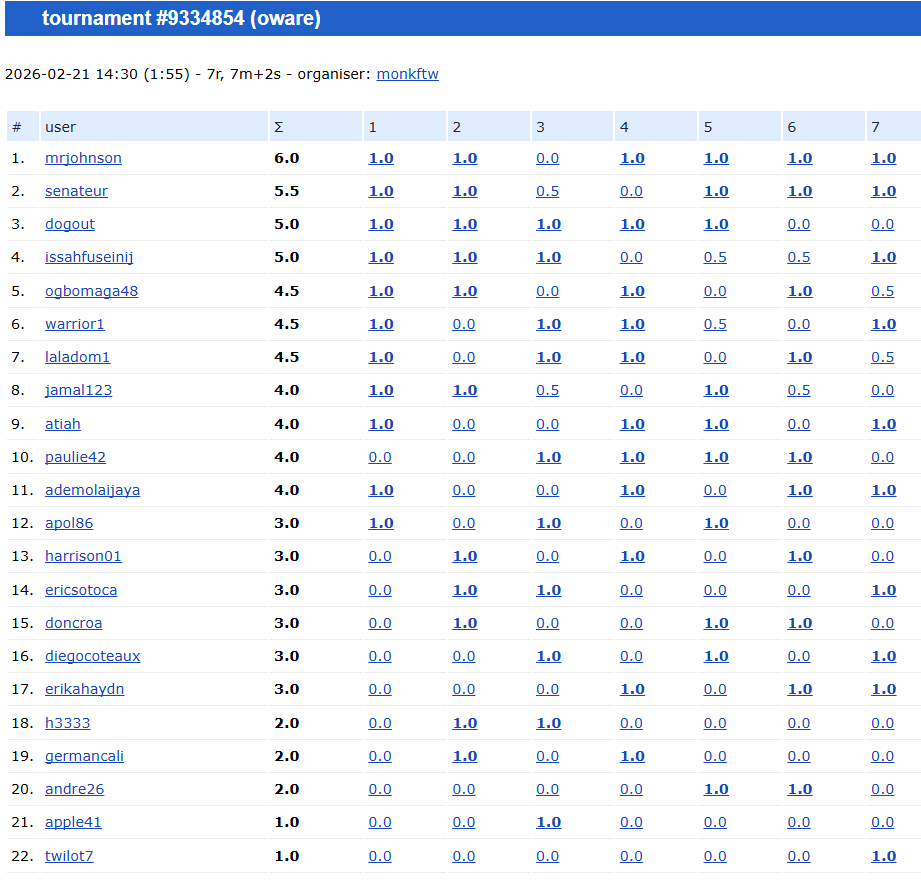Image resolution: width=921 pixels, height=886 pixels.
Task: Open dogout's player page
Action: pos(70,224)
